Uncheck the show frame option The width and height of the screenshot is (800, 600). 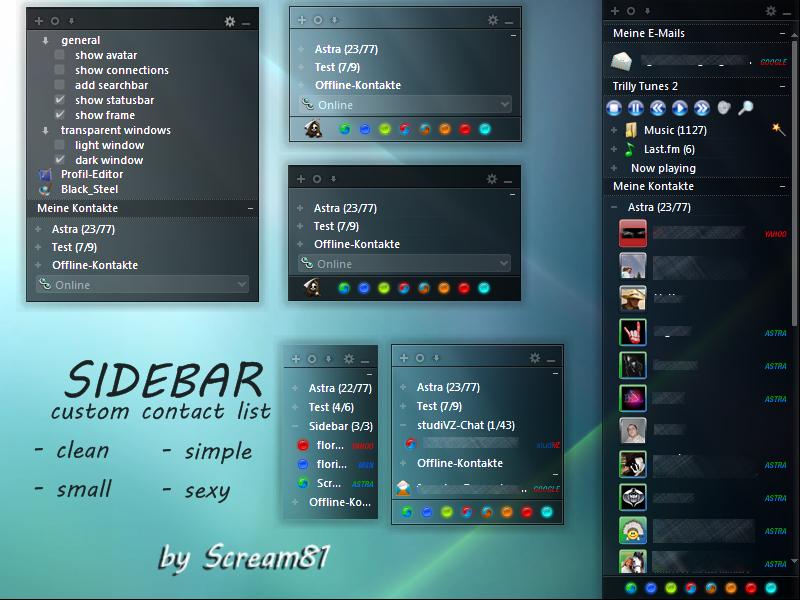point(60,114)
